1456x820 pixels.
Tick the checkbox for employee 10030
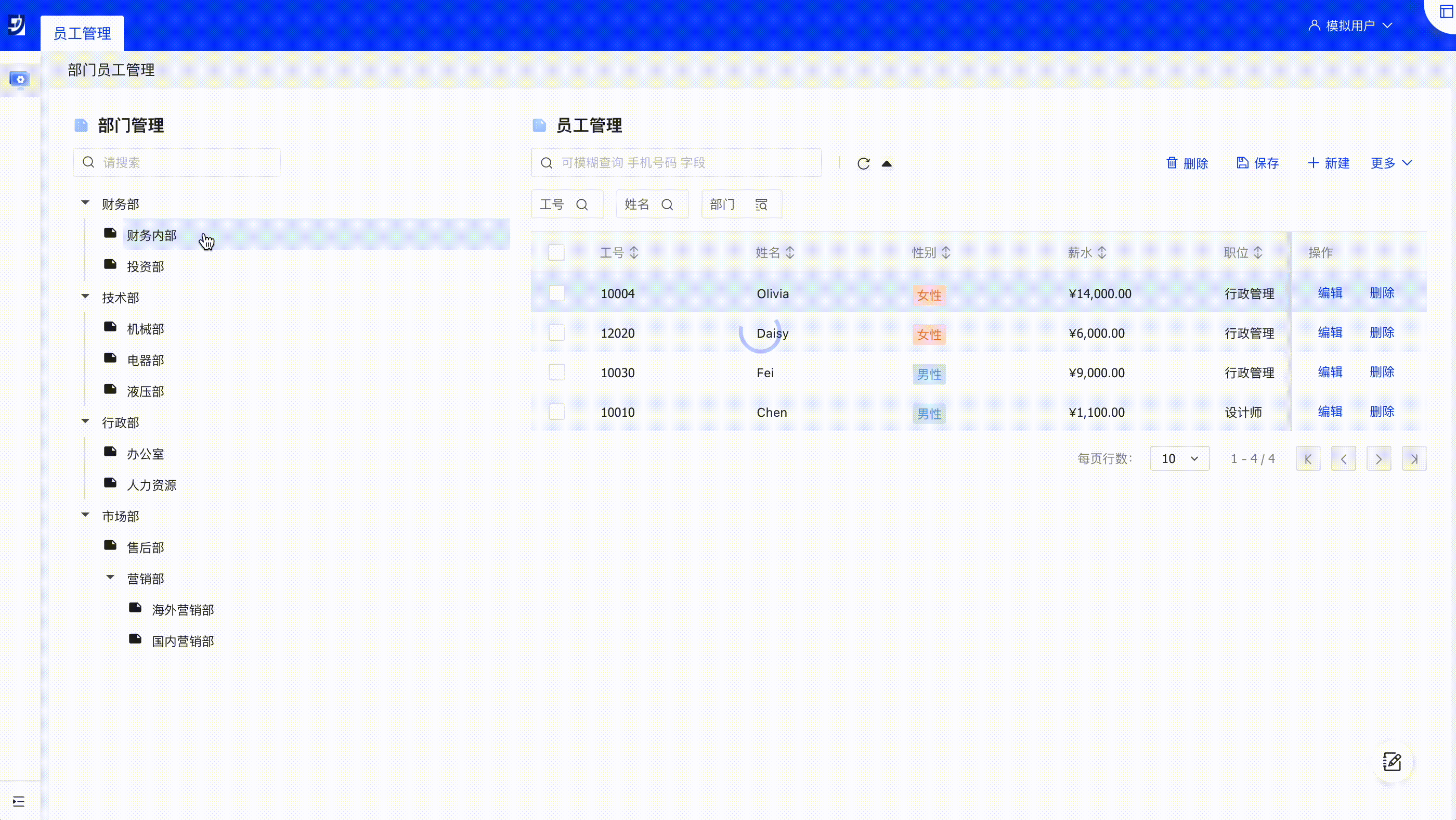pyautogui.click(x=557, y=372)
